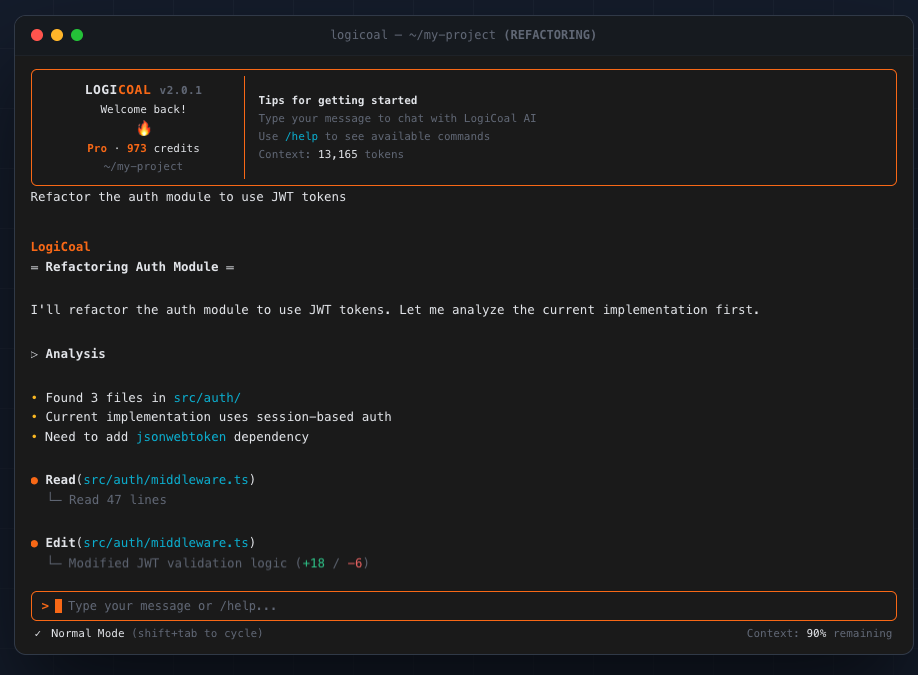Click the '(shift+tab to cycle)' hint
This screenshot has width=918, height=675.
[x=197, y=633]
